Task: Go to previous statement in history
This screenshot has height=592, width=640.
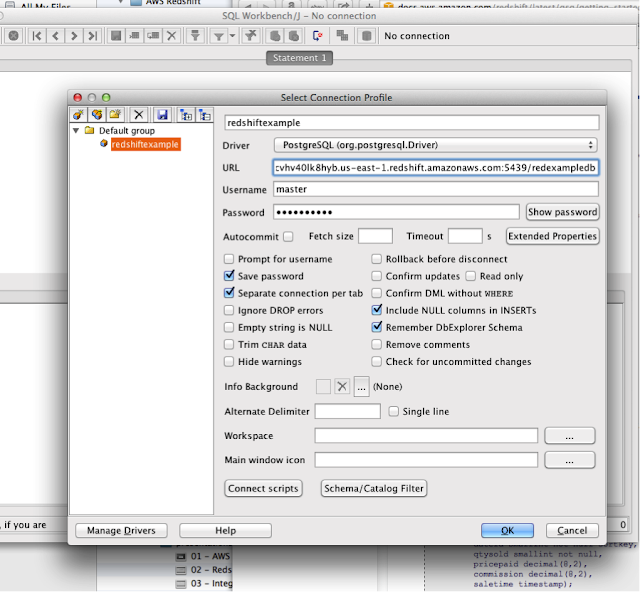Action: coord(56,36)
